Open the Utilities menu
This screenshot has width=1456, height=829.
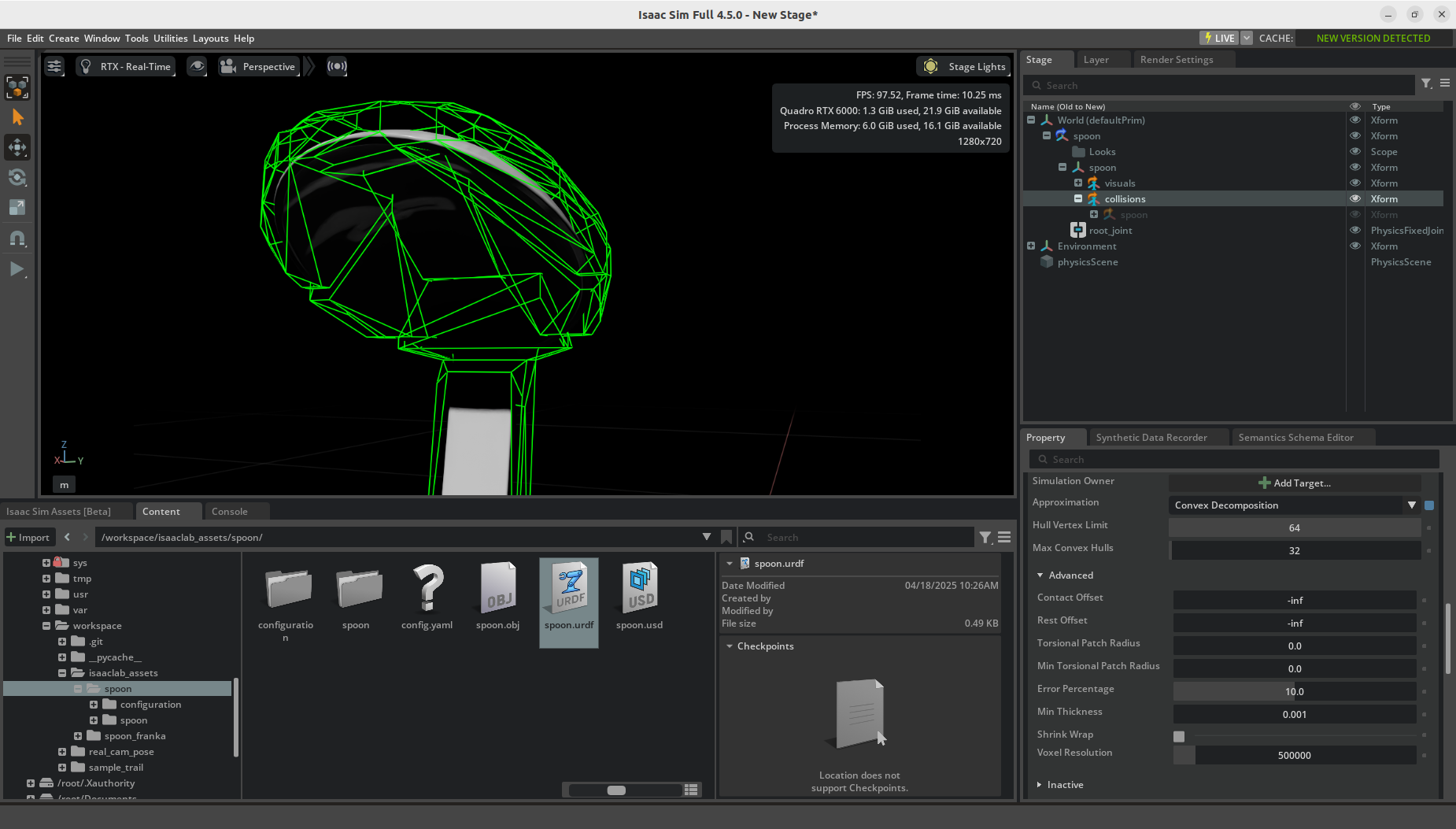pyautogui.click(x=170, y=39)
